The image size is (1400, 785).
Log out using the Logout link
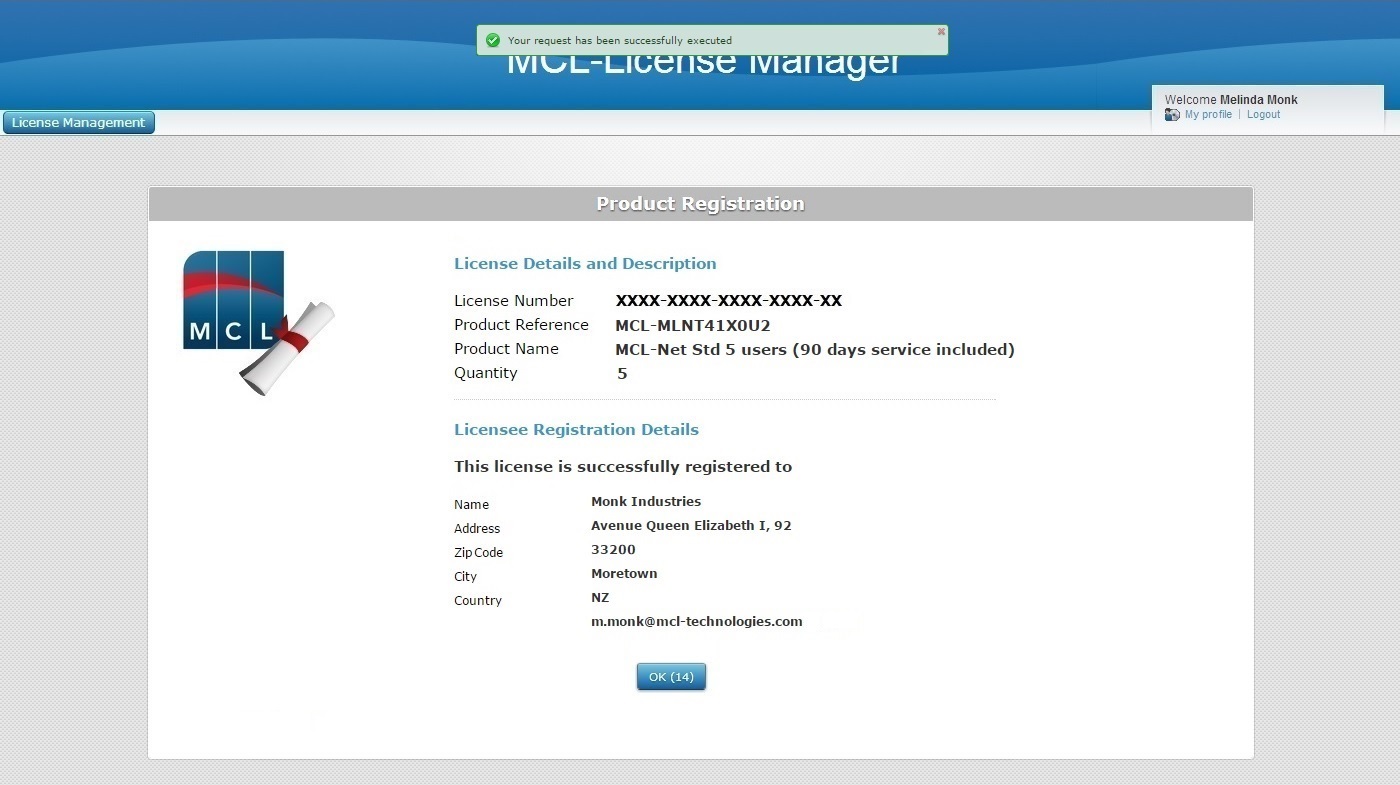coord(1263,115)
